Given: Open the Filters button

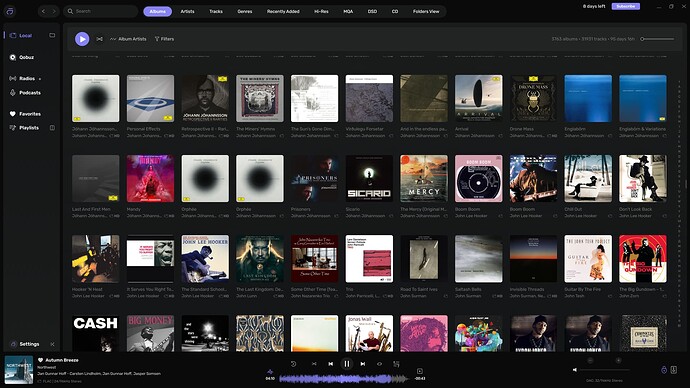Looking at the screenshot, I should (164, 39).
